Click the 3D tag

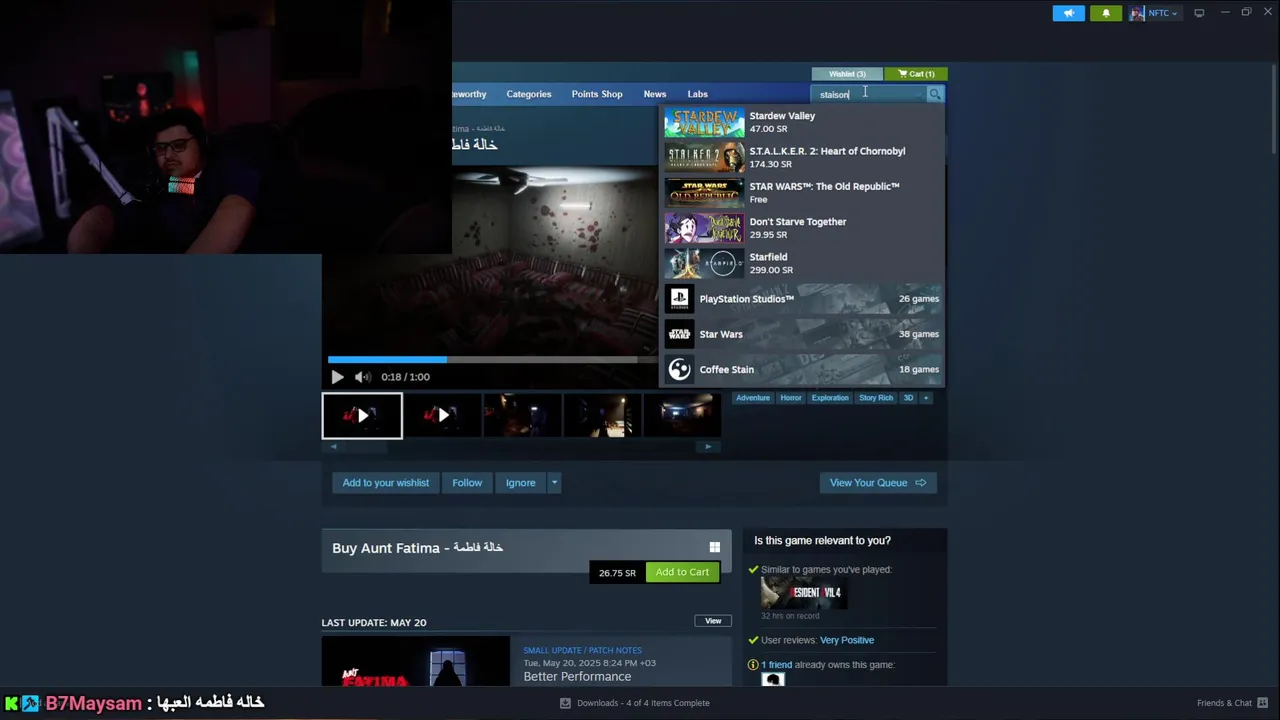908,398
